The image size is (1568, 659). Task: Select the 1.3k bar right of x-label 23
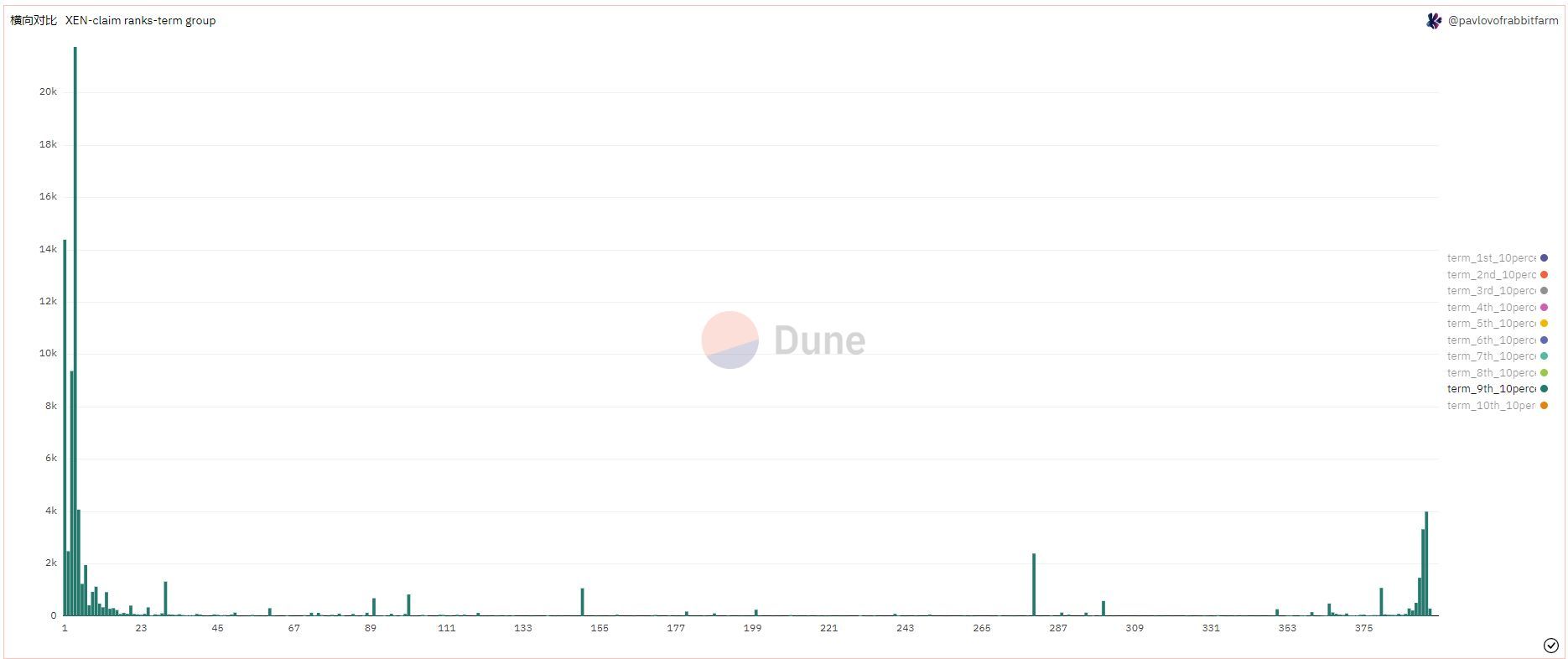(165, 599)
